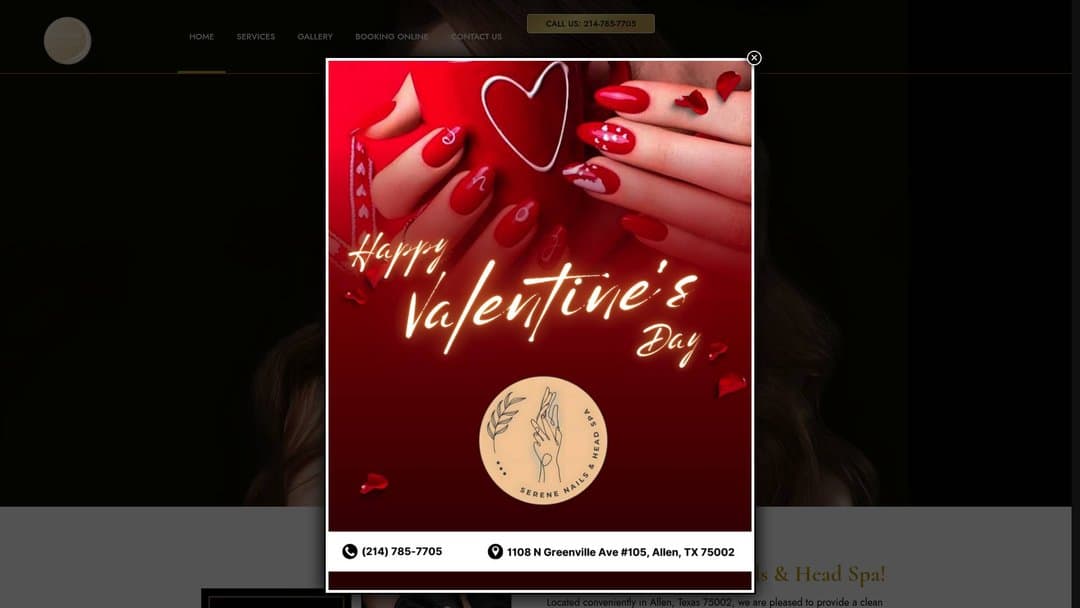The height and width of the screenshot is (608, 1080).
Task: Go to the Services page
Action: pos(256,36)
